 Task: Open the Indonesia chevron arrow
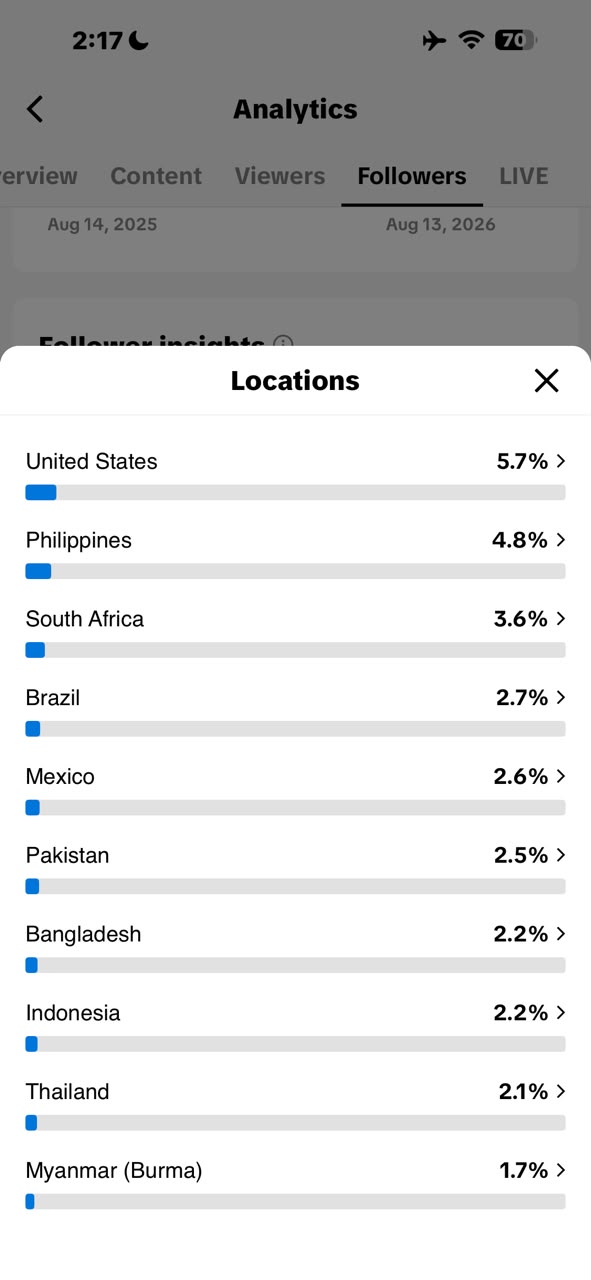point(561,1013)
